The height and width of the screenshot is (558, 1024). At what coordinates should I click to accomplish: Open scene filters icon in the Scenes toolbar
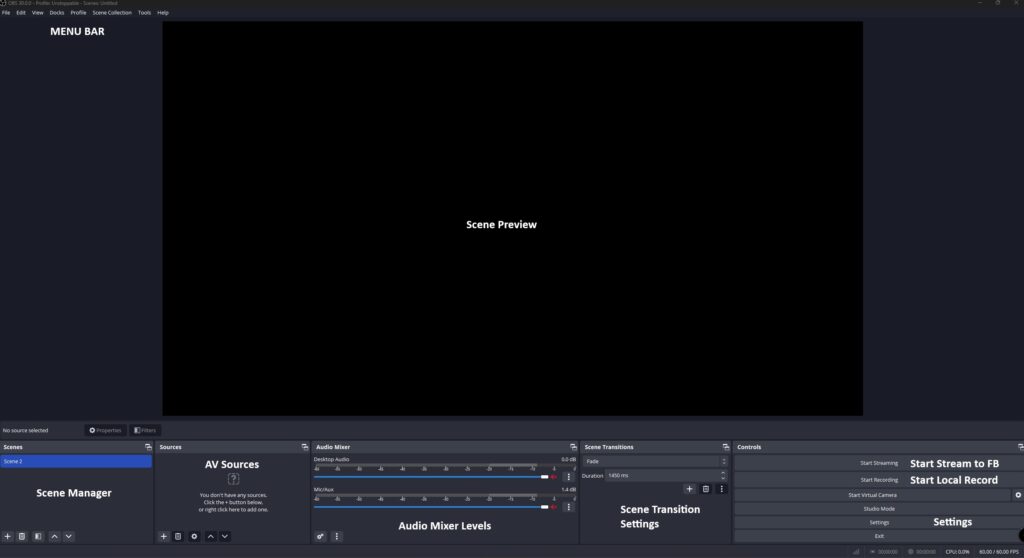tap(38, 536)
